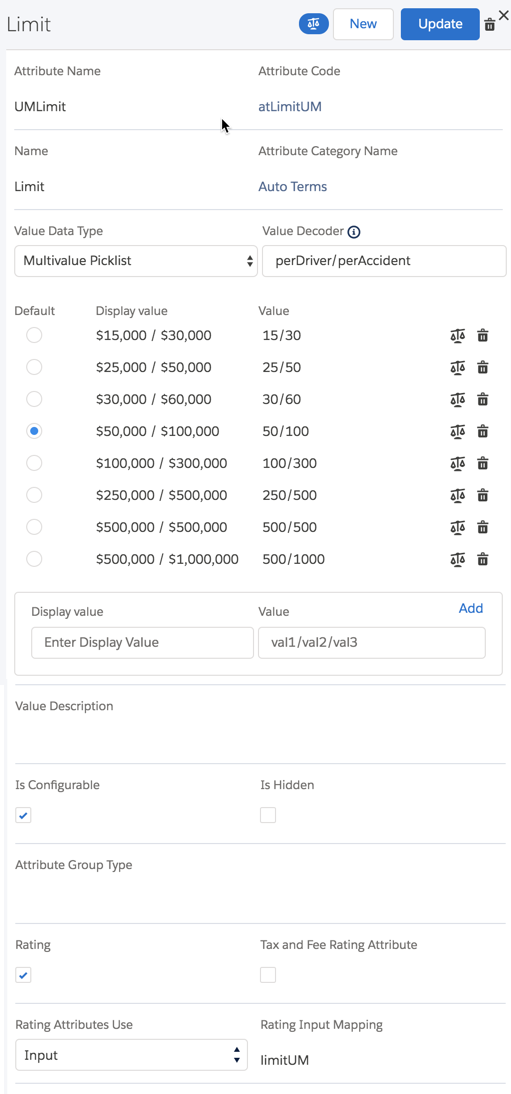Delete the 100/300 value row
511x1094 pixels.
point(482,463)
